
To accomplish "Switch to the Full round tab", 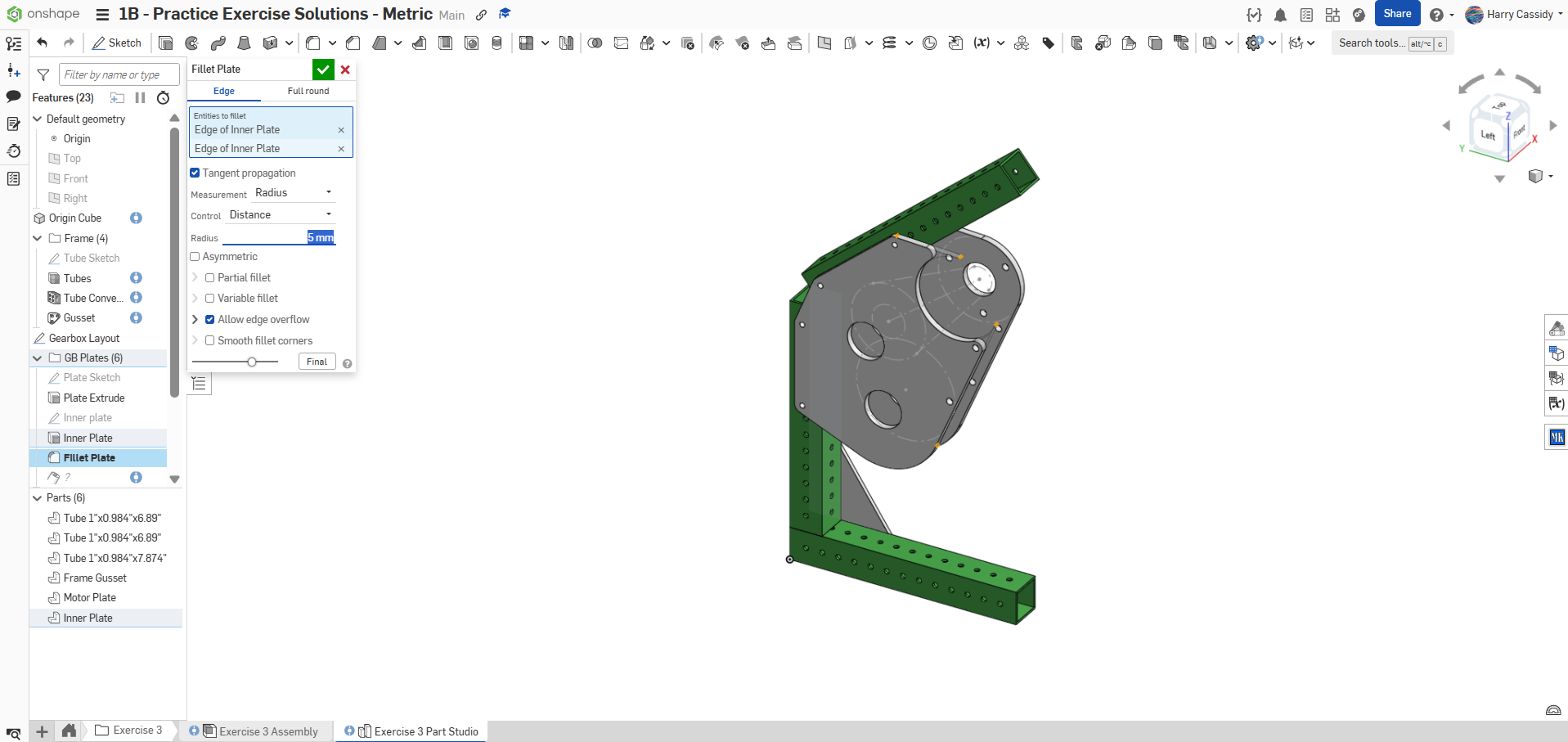I will point(308,91).
